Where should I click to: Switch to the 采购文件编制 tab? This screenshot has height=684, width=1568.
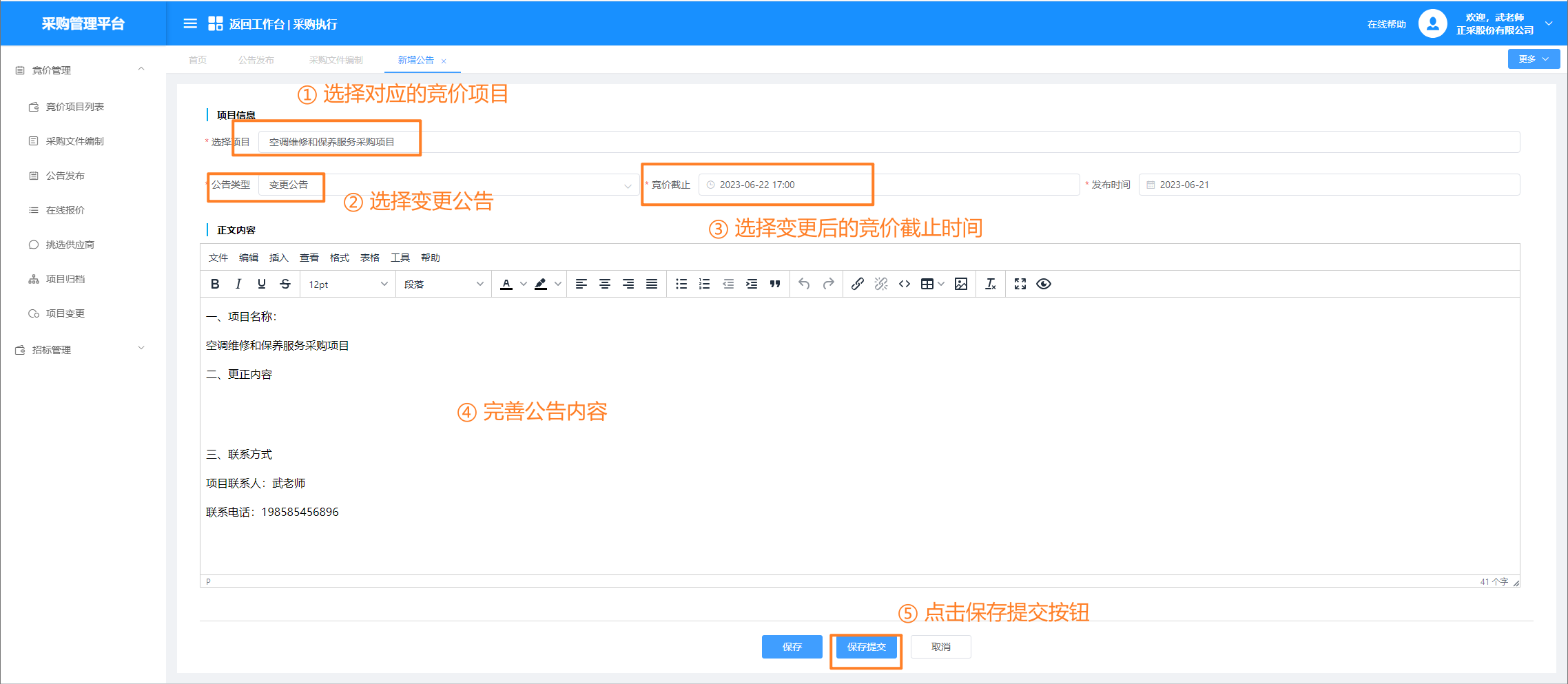point(336,60)
